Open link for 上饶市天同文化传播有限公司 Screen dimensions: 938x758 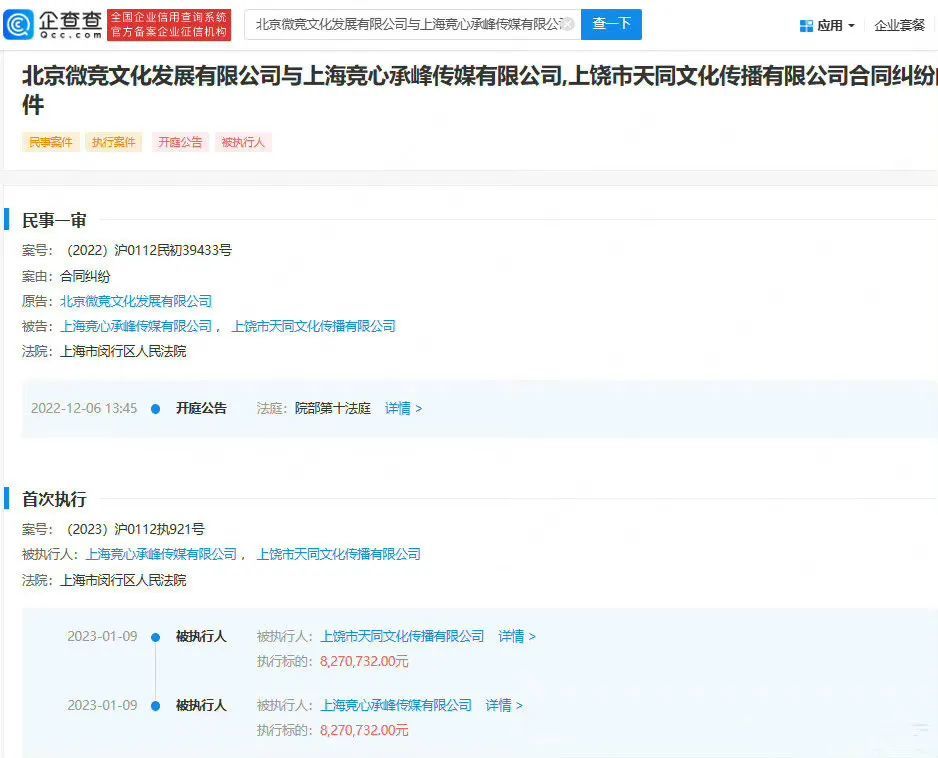point(321,325)
